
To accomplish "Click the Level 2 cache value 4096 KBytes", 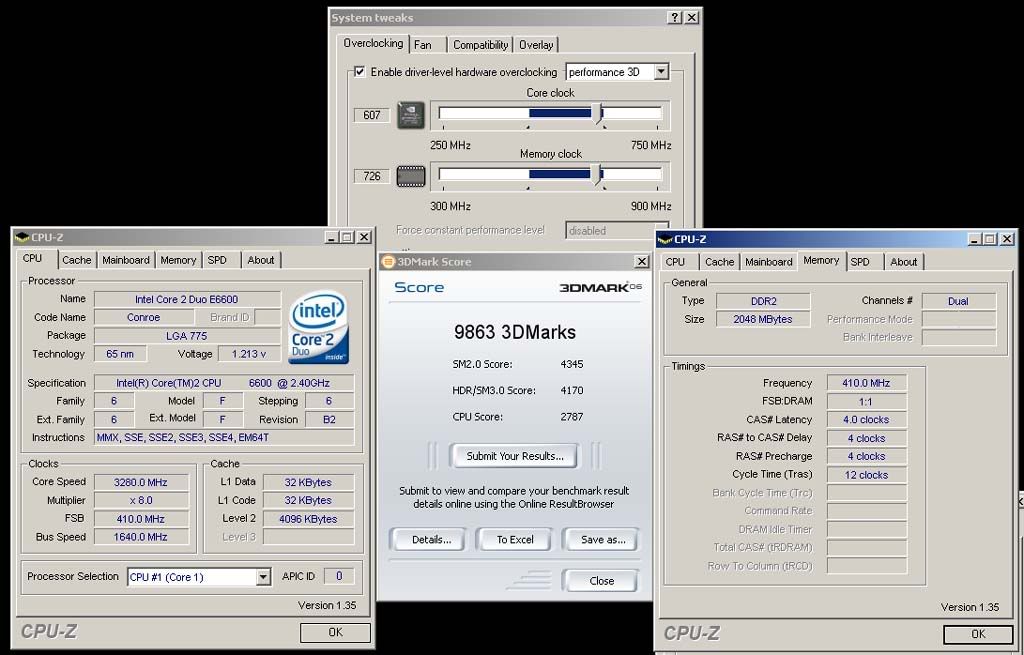I will click(308, 519).
